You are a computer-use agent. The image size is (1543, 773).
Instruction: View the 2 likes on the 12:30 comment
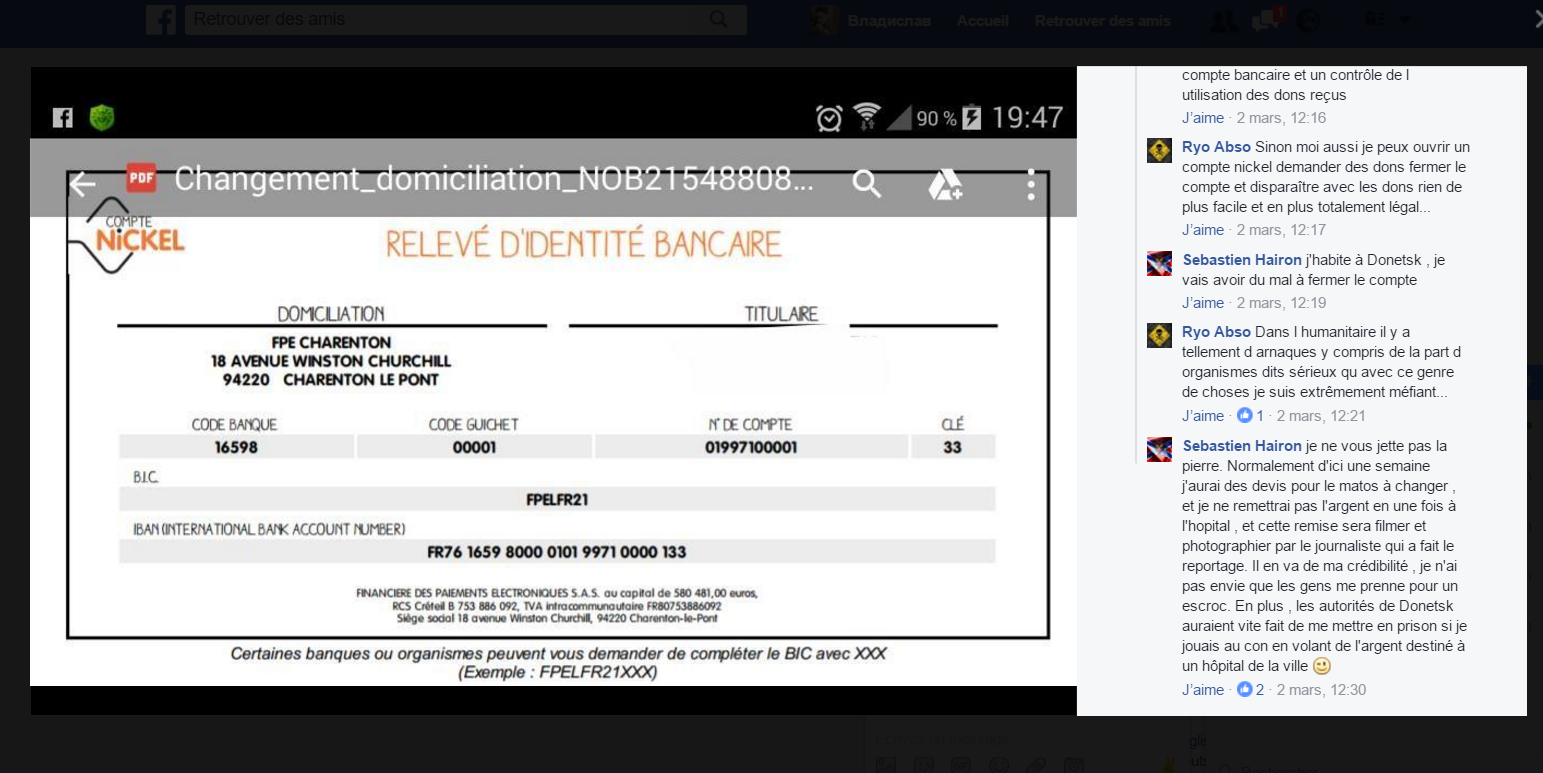[1251, 690]
